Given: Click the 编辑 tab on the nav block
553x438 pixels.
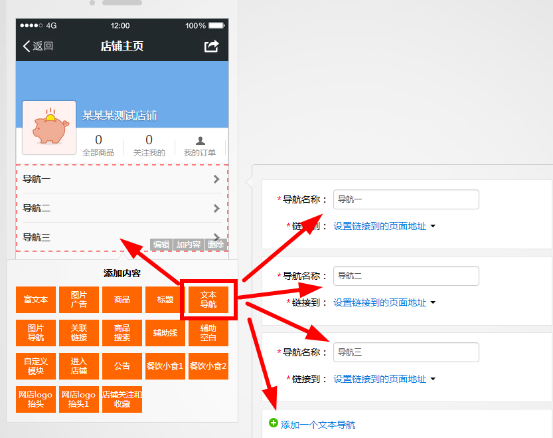Looking at the screenshot, I should coord(161,244).
